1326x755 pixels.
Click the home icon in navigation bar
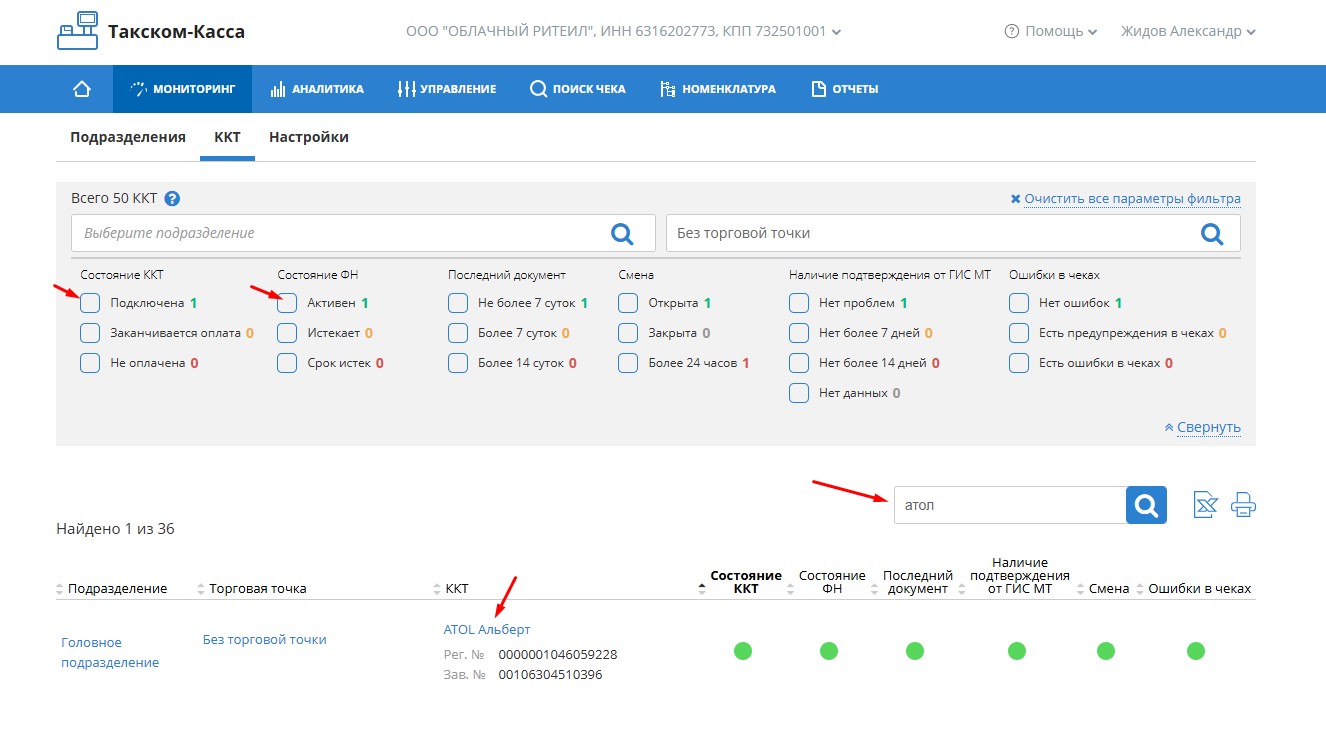[x=82, y=89]
